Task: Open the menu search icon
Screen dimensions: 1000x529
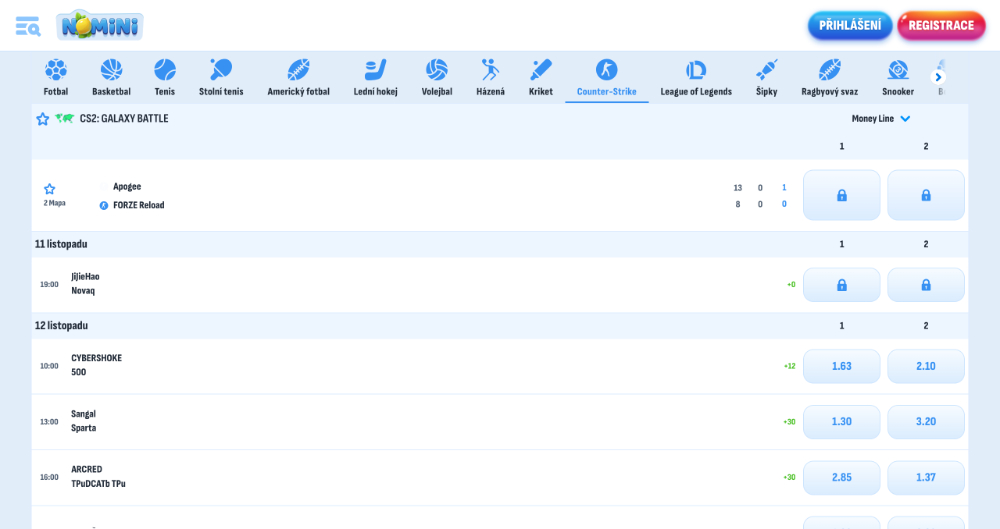Action: pos(27,26)
